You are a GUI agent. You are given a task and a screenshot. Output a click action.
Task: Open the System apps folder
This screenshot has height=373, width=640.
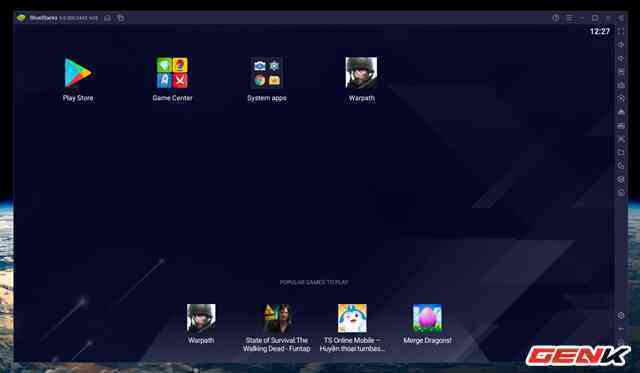coord(267,79)
